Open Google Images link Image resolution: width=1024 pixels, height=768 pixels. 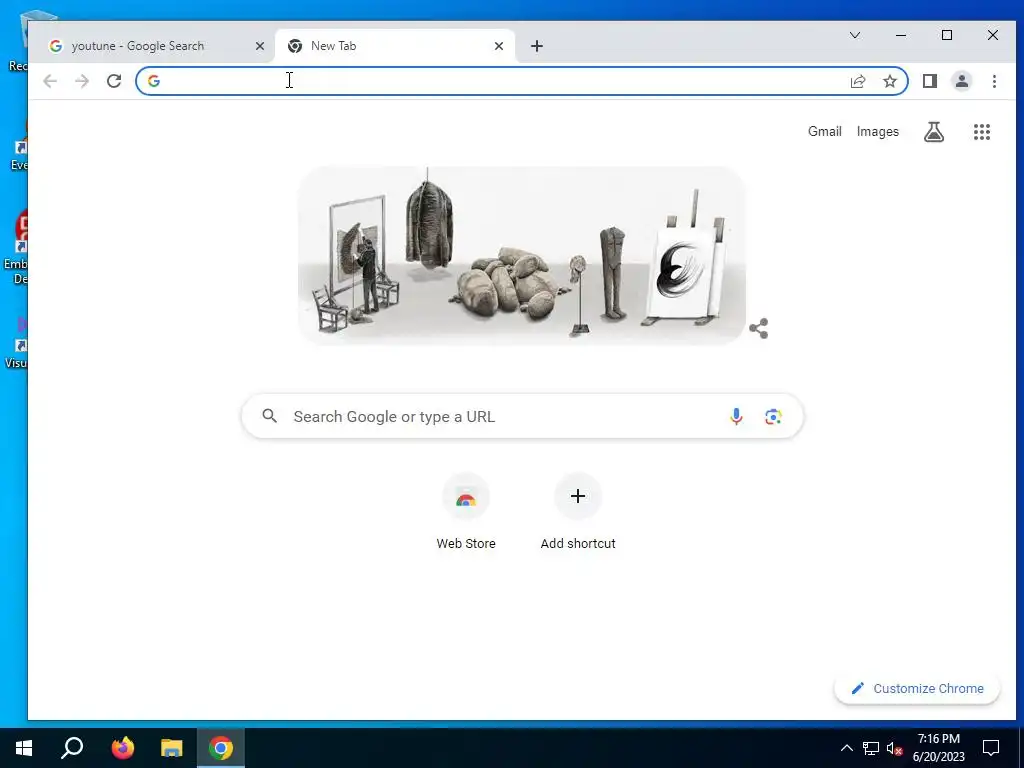pyautogui.click(x=878, y=131)
